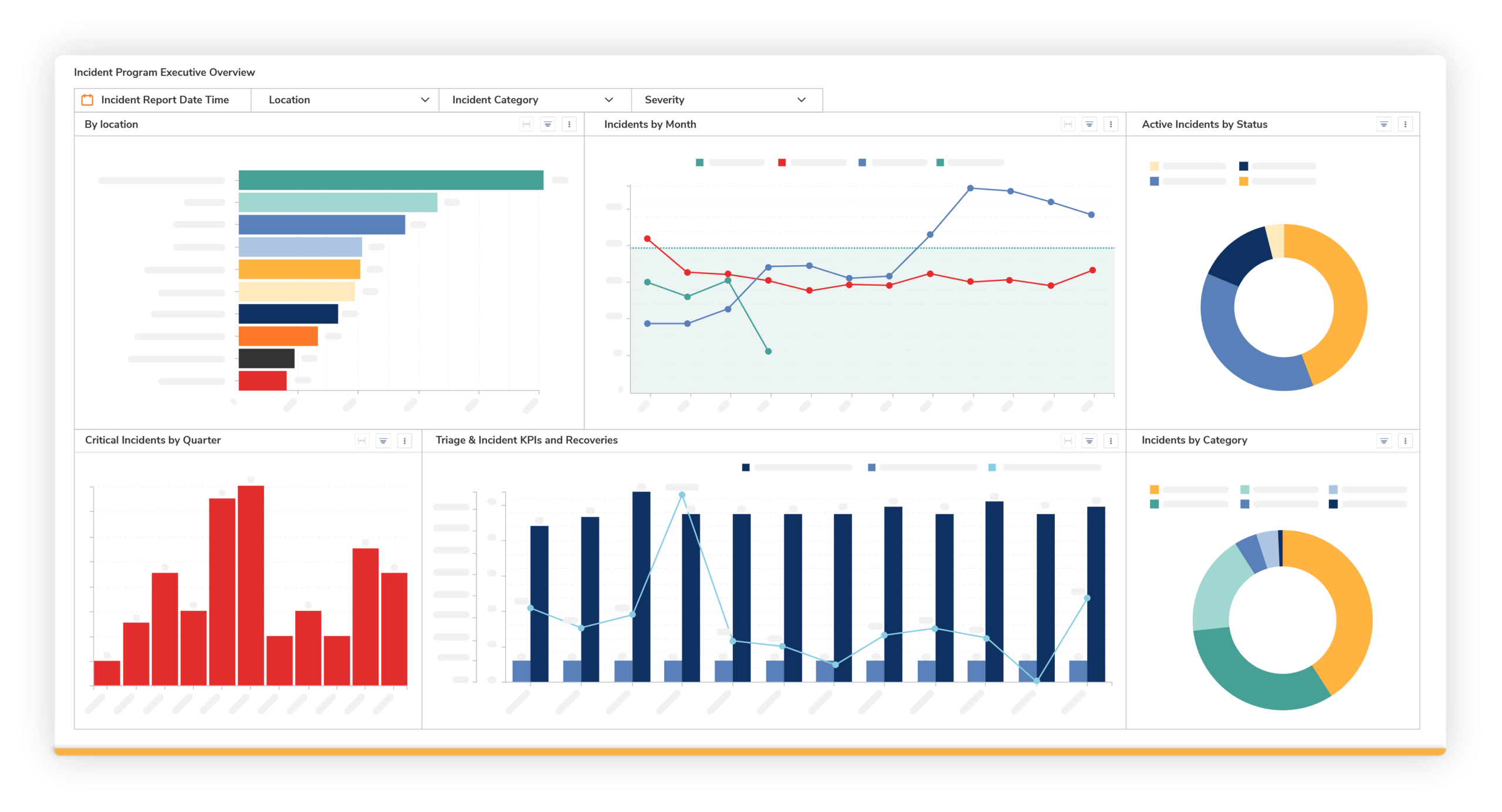Expand the Location dropdown

coord(425,100)
